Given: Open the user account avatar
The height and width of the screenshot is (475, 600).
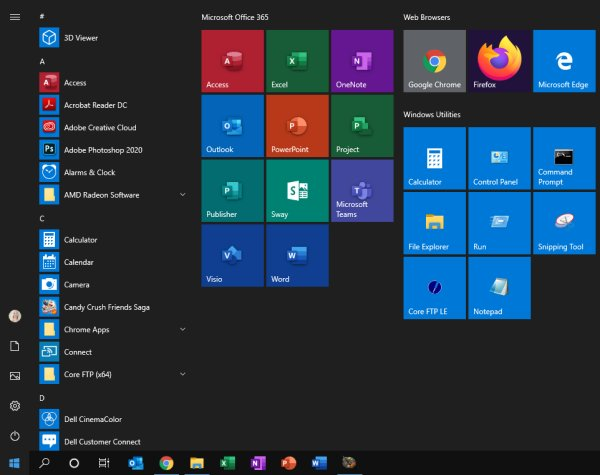Looking at the screenshot, I should 15,316.
